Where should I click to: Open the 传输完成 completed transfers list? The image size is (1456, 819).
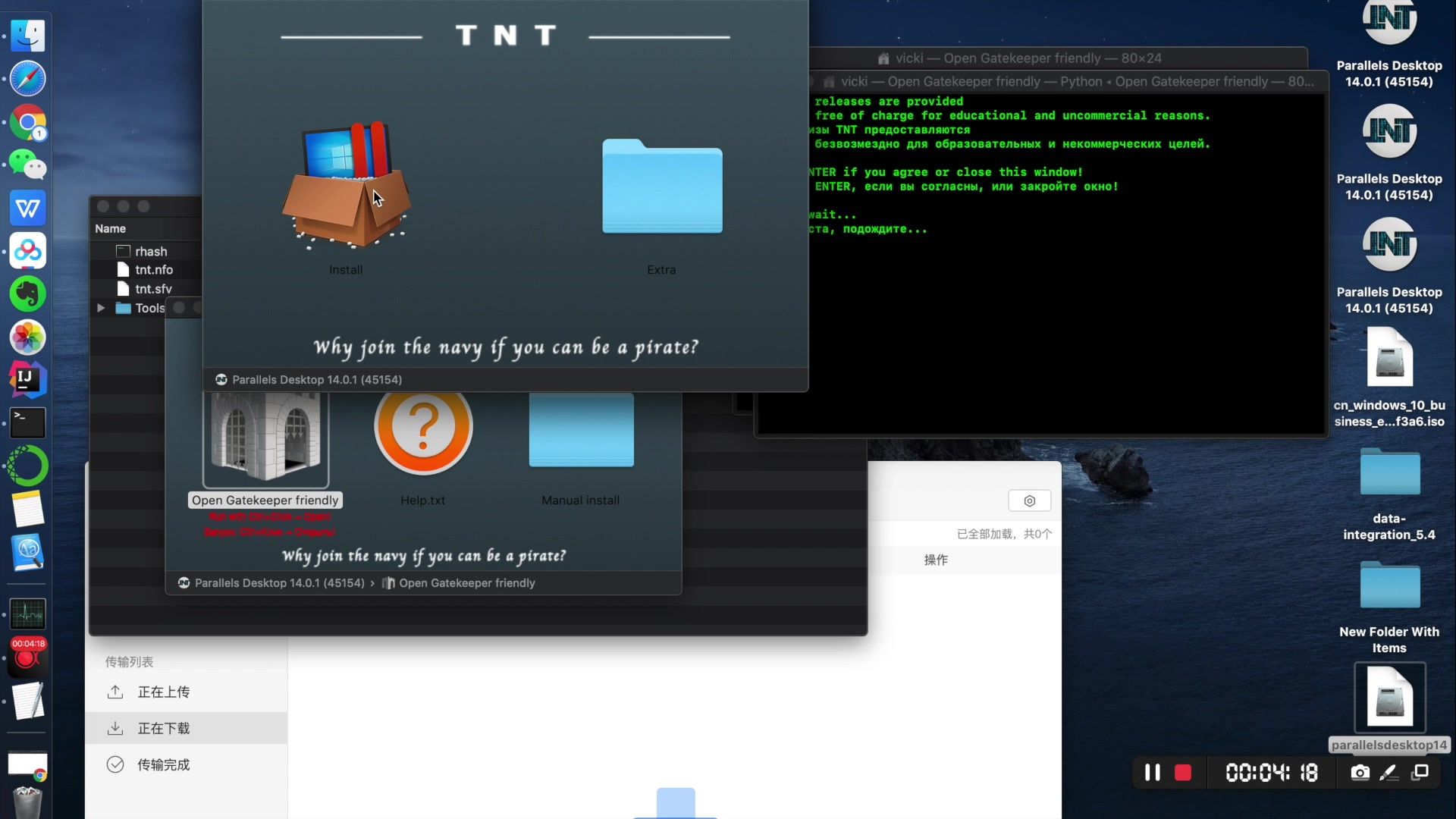click(x=186, y=764)
